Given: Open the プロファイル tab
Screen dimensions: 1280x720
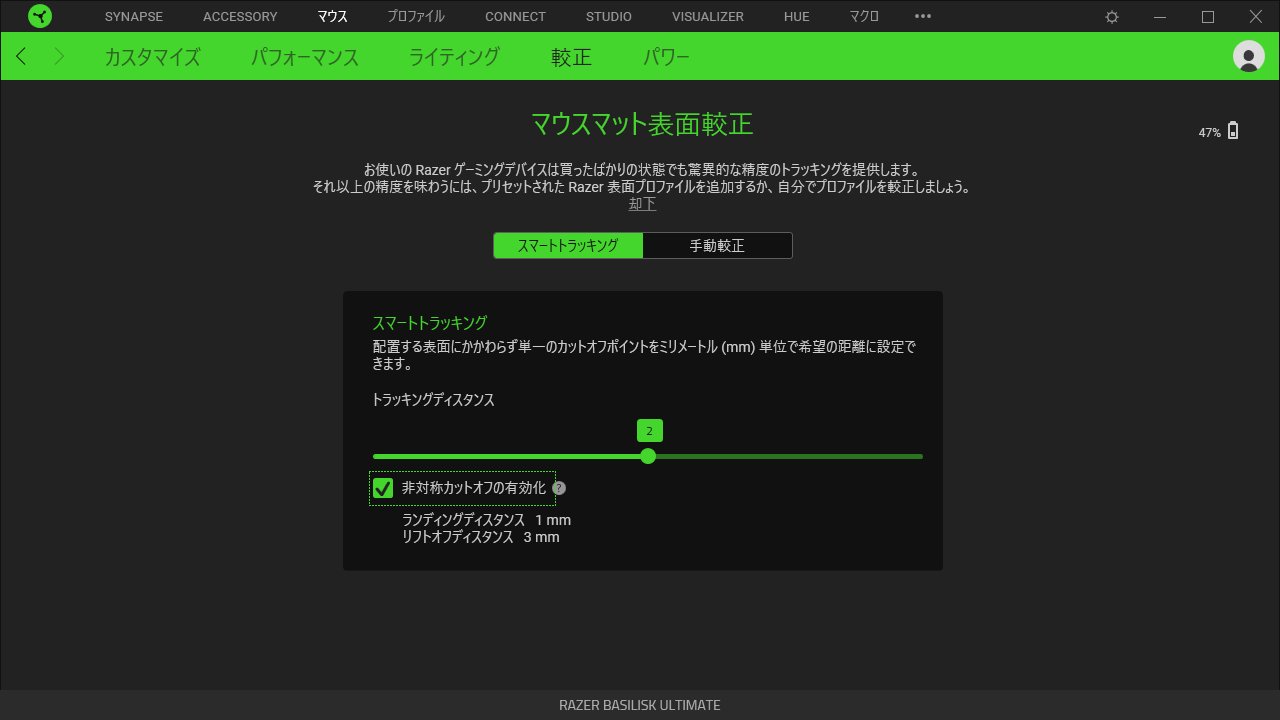Looking at the screenshot, I should tap(416, 17).
